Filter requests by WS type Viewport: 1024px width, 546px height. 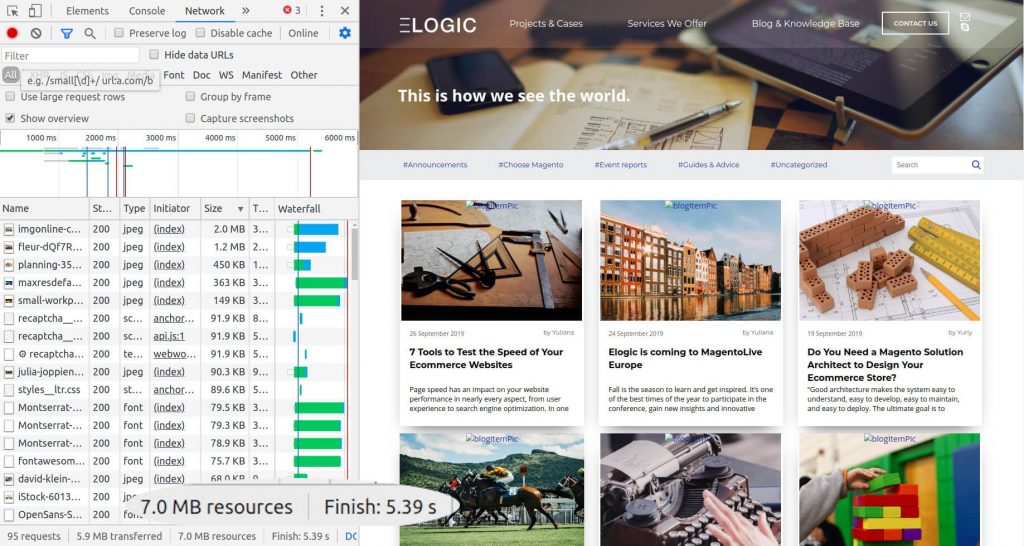(226, 75)
